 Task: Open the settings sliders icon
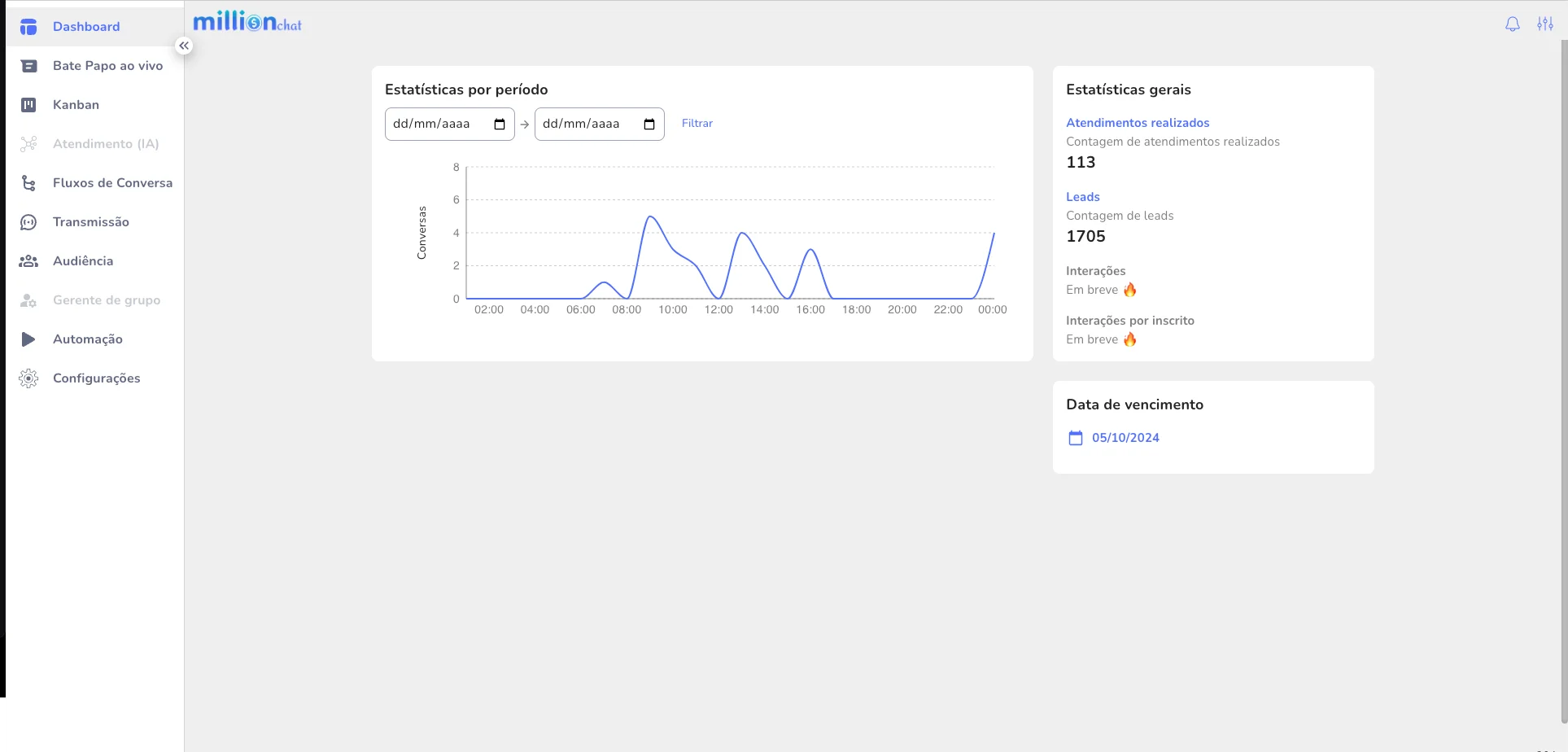[1544, 24]
